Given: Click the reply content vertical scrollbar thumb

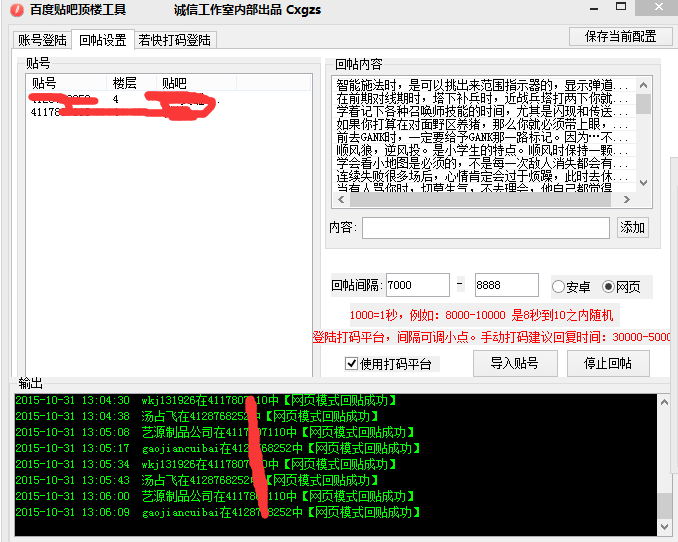Looking at the screenshot, I should click(643, 104).
